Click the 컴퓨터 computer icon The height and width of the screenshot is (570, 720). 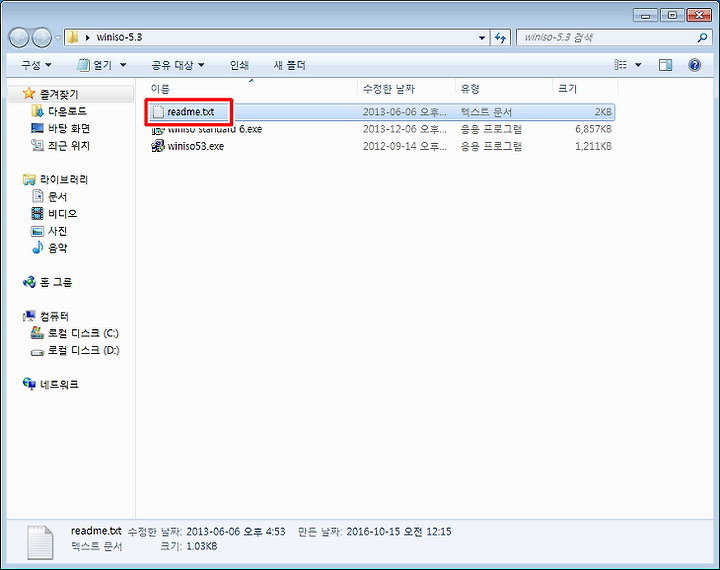(29, 316)
